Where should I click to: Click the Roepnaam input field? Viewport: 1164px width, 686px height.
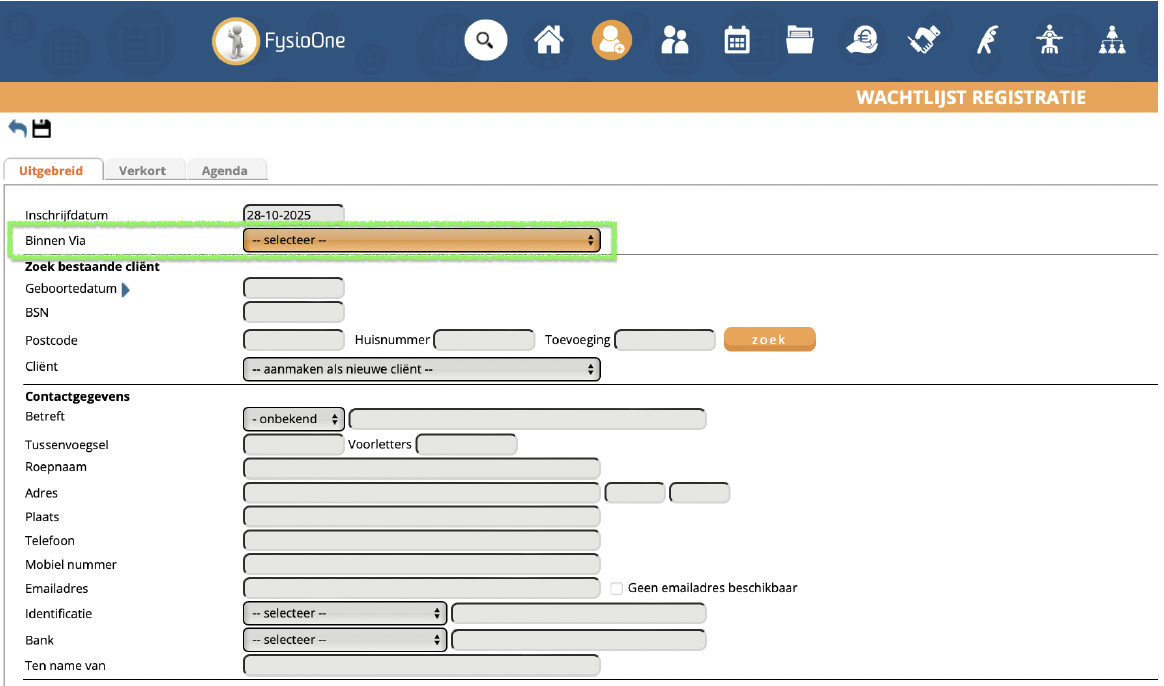point(421,468)
